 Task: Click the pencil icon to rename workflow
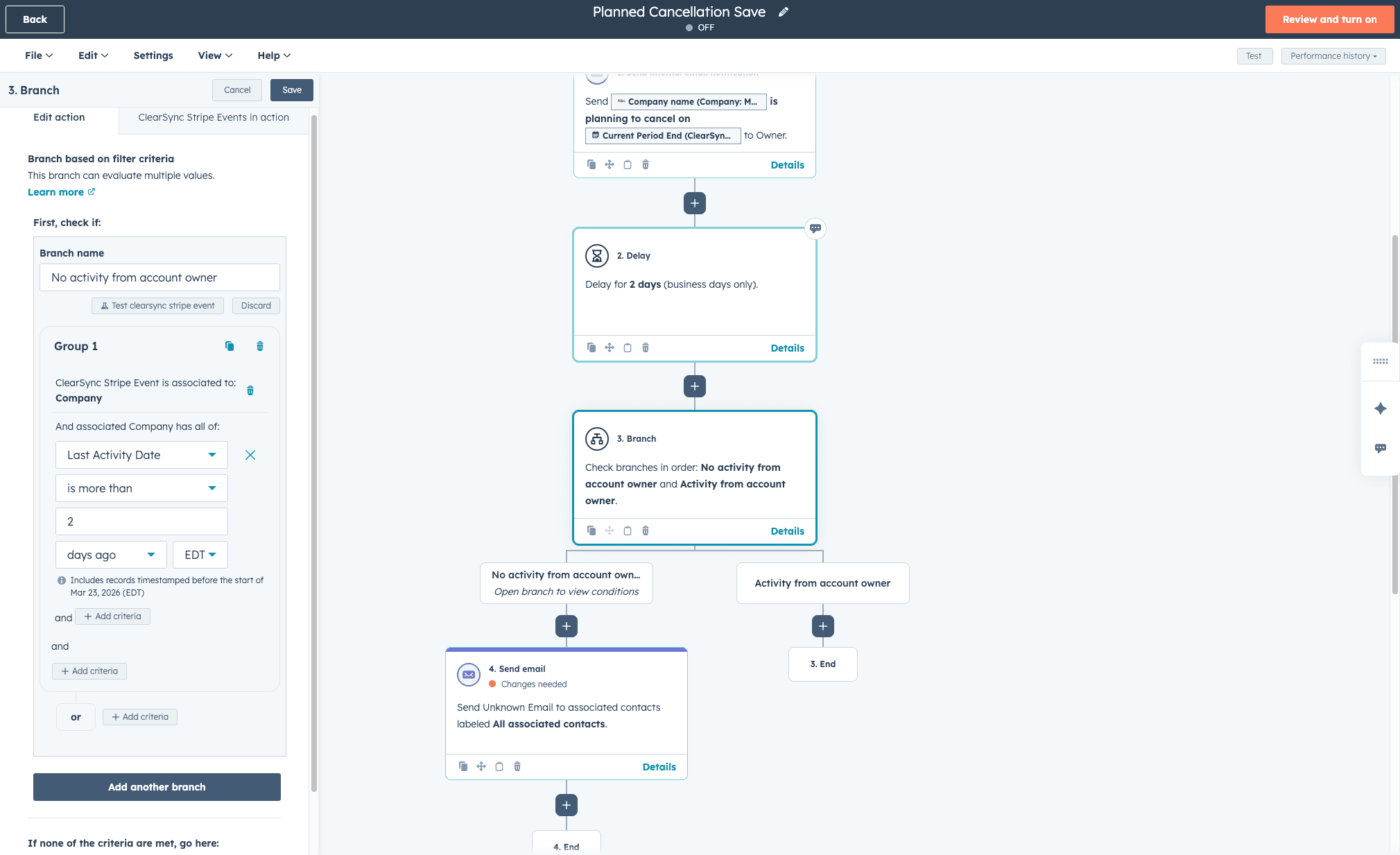(784, 12)
